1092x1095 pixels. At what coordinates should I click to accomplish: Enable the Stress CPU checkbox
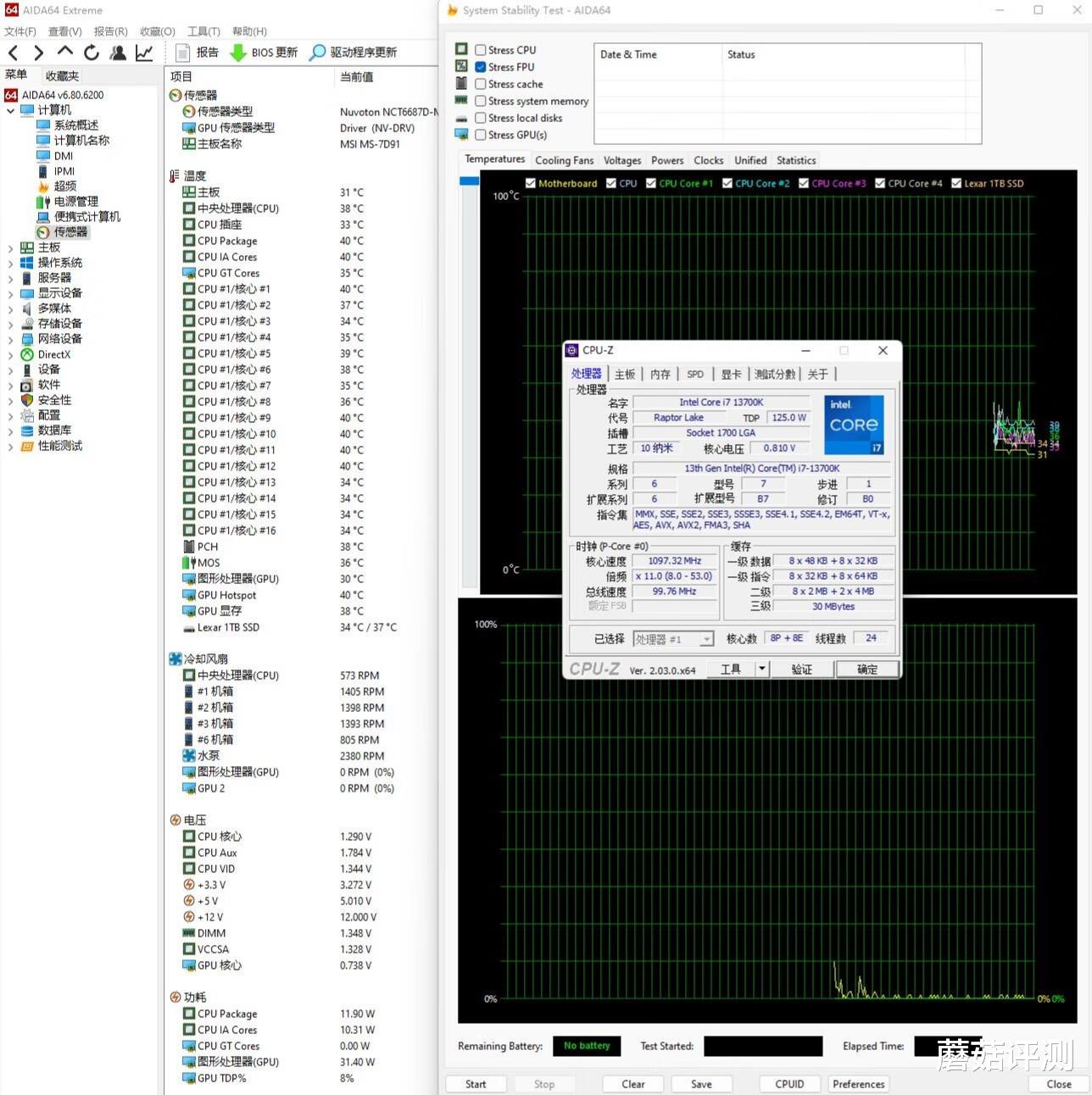tap(481, 50)
